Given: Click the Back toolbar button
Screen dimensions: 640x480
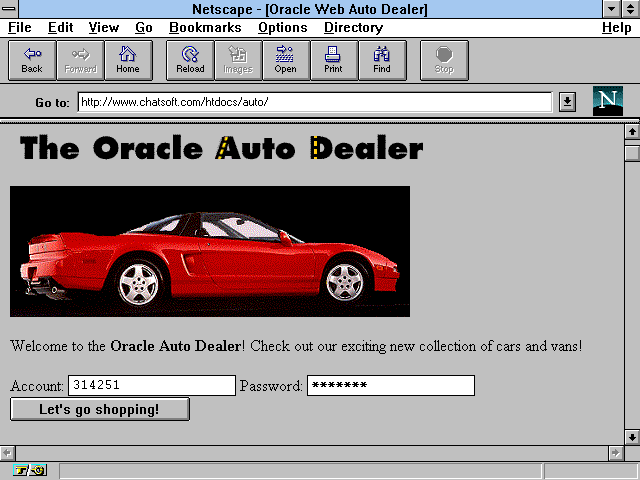Looking at the screenshot, I should [32, 60].
